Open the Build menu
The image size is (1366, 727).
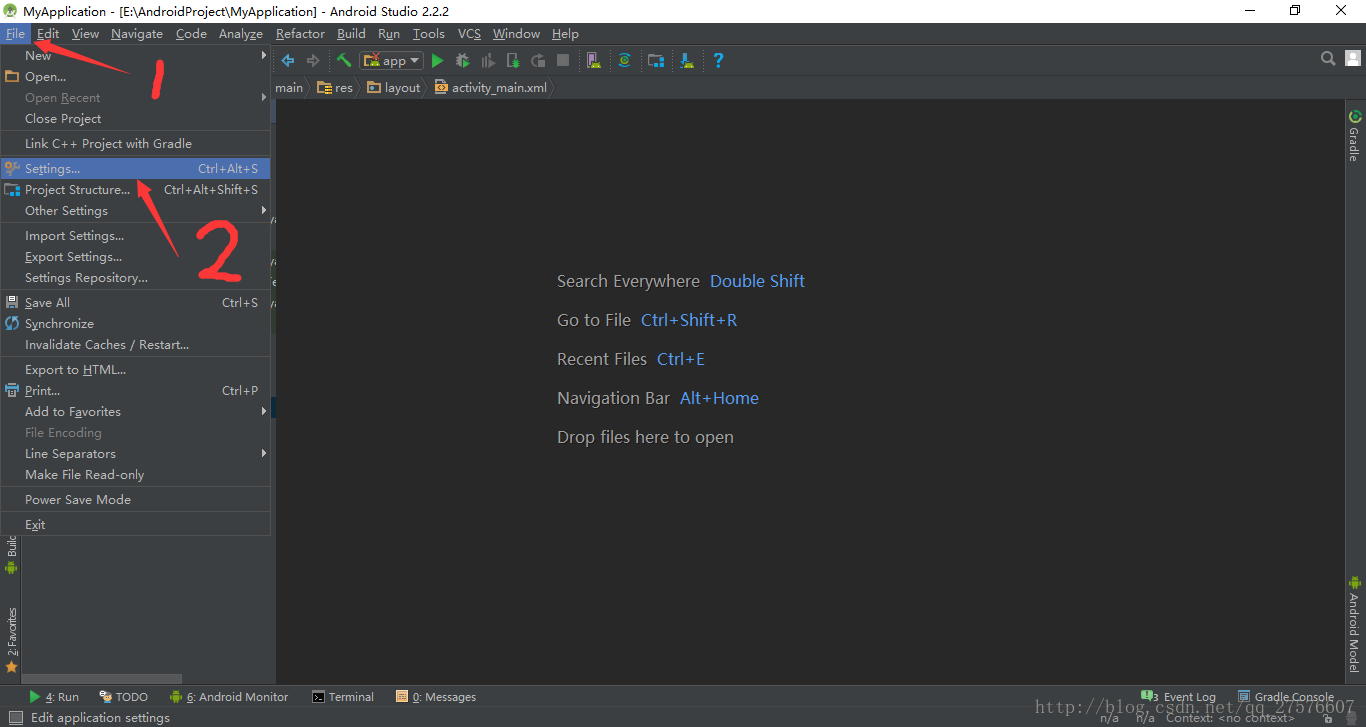point(351,33)
